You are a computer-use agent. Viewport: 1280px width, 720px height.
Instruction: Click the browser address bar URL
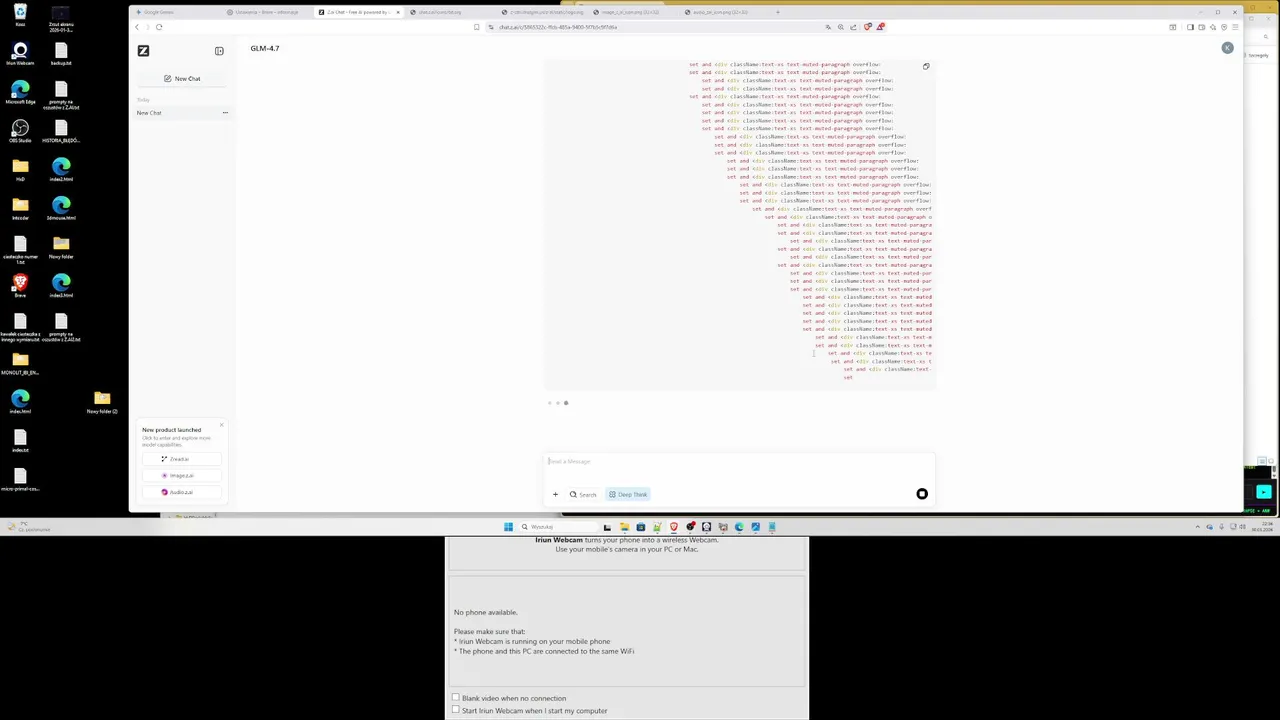(x=558, y=27)
